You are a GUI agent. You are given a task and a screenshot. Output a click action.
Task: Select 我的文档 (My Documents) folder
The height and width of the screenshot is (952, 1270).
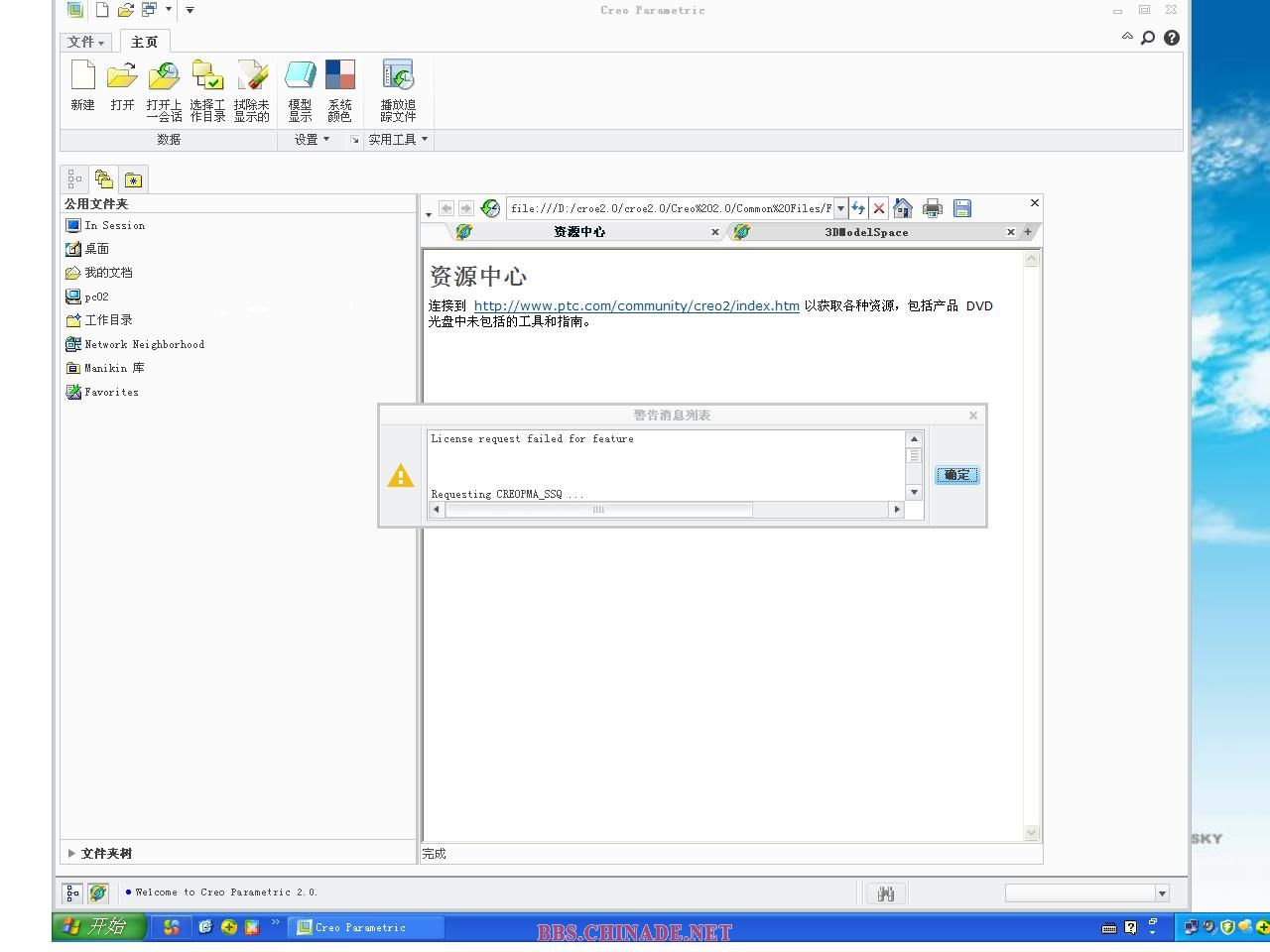pos(98,273)
